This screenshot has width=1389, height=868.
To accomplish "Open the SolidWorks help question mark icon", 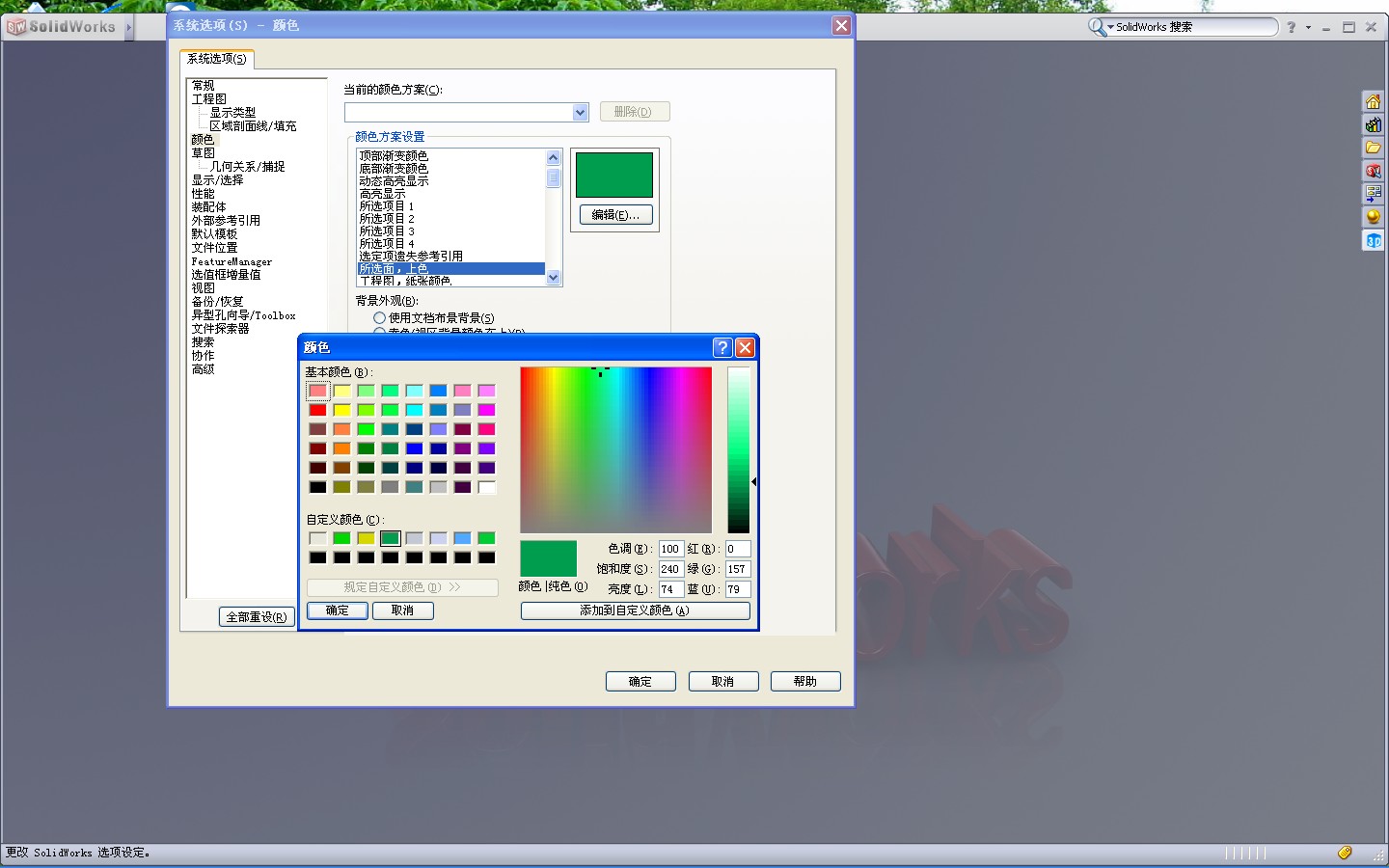I will point(1291,27).
